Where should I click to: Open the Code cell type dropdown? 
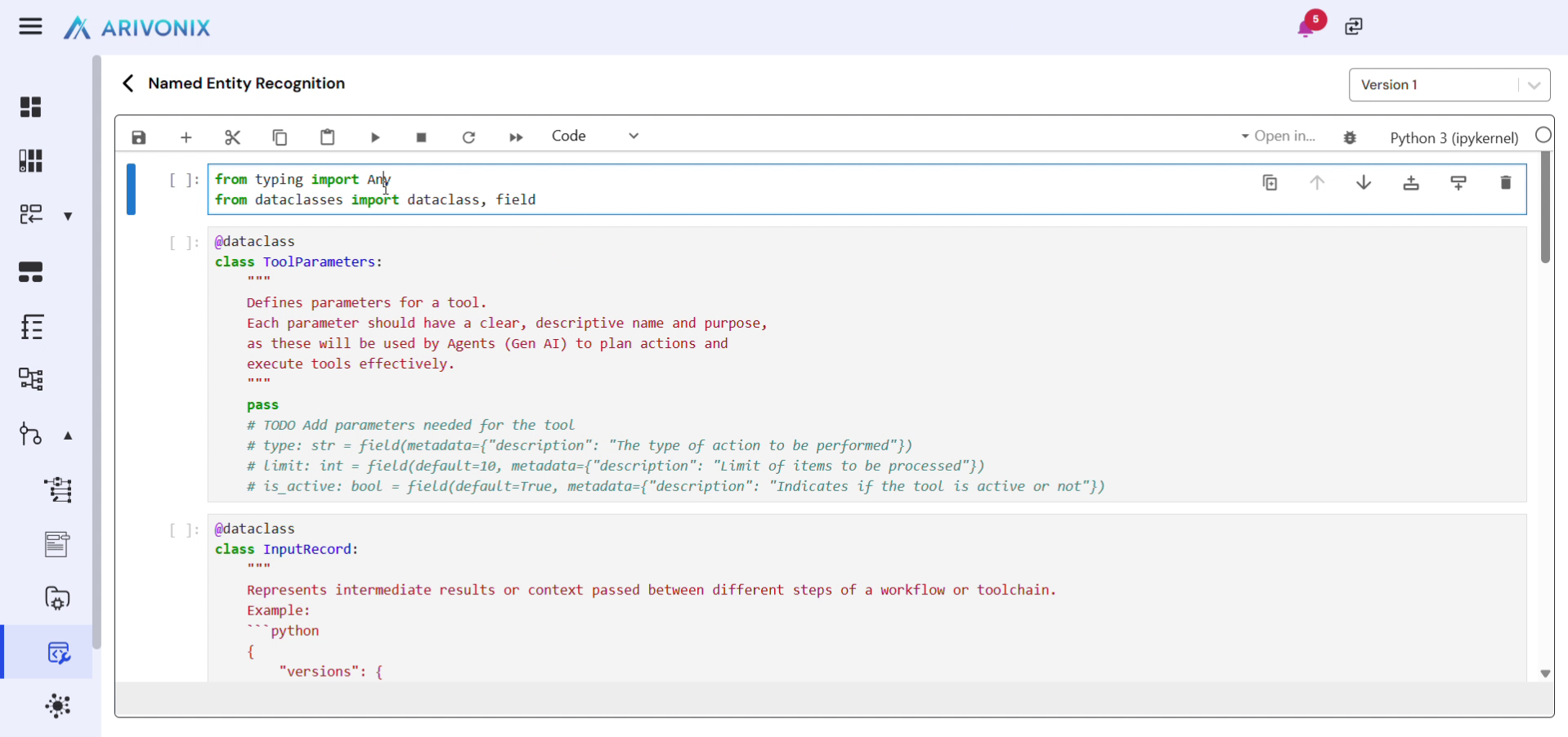(595, 136)
